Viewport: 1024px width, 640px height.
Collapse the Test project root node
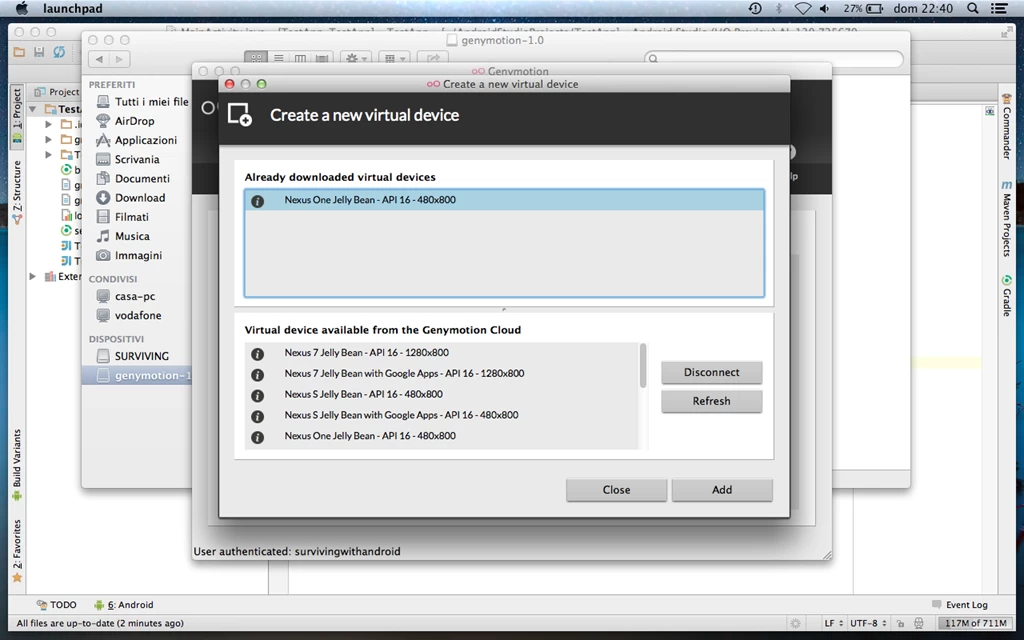click(x=33, y=109)
